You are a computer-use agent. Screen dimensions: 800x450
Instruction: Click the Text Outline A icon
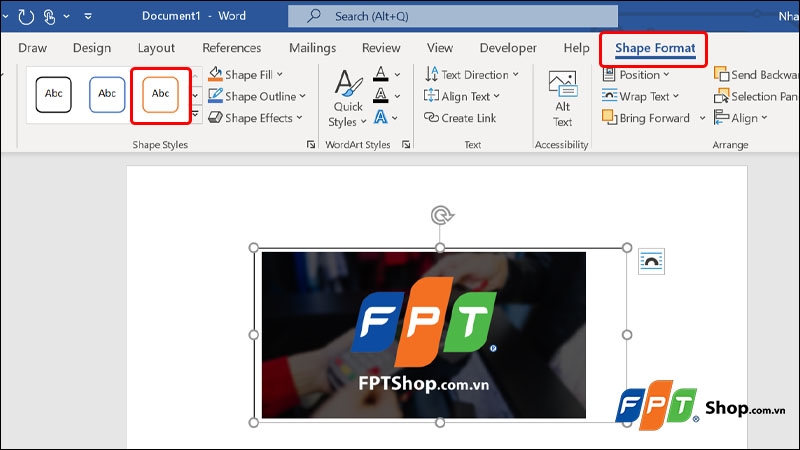click(381, 95)
